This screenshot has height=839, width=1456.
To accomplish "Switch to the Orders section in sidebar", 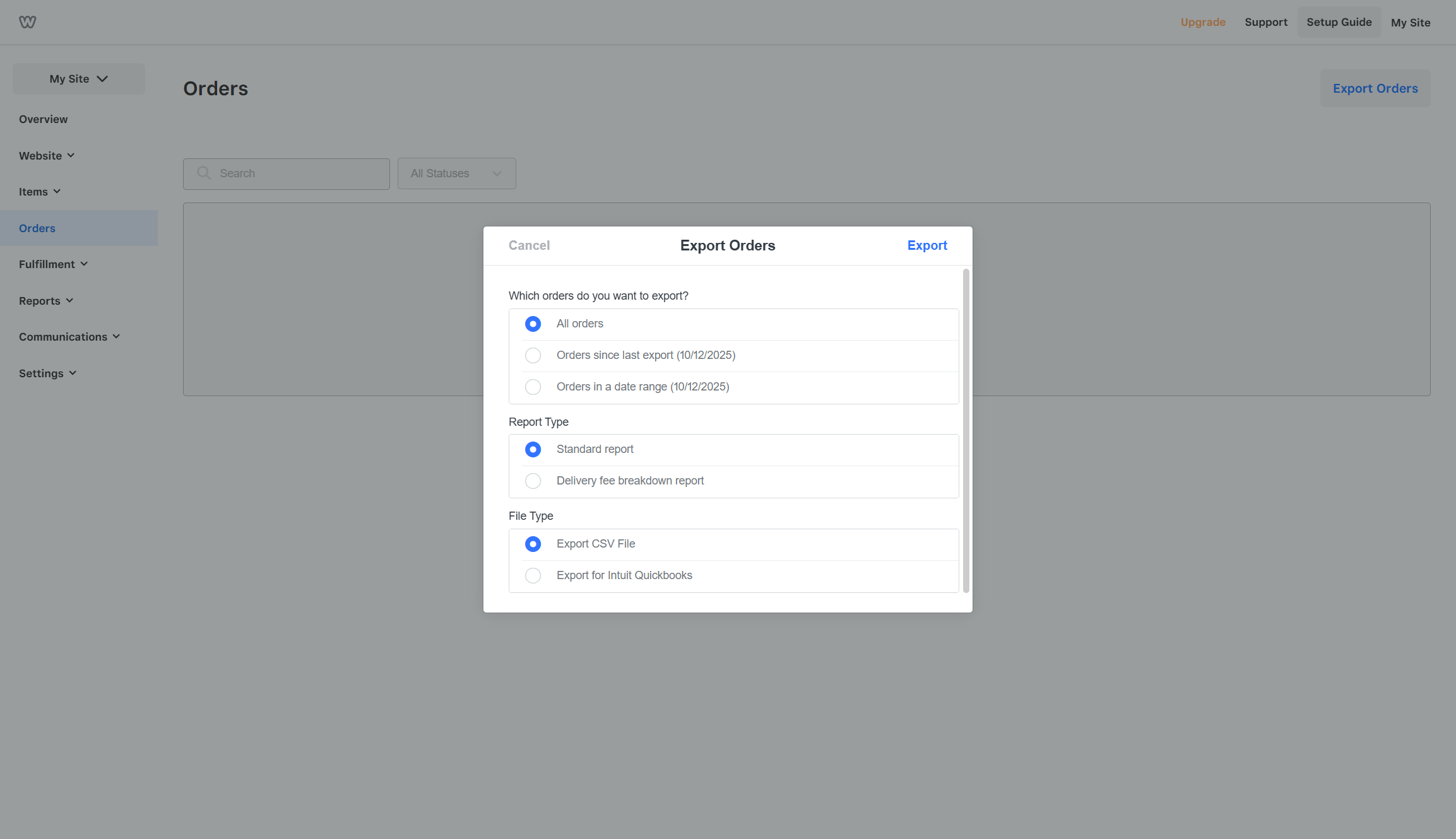I will coord(37,228).
